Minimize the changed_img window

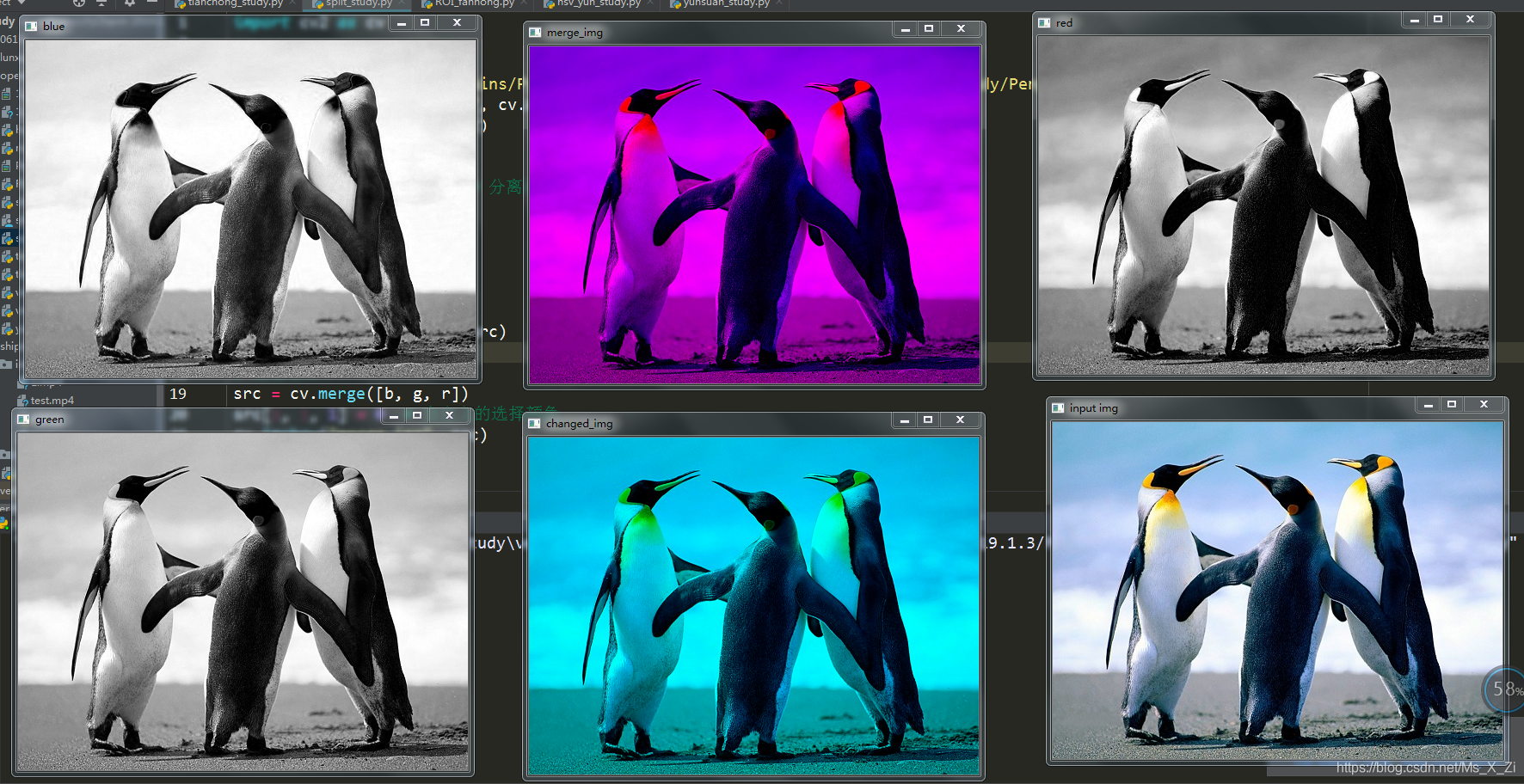pyautogui.click(x=904, y=420)
